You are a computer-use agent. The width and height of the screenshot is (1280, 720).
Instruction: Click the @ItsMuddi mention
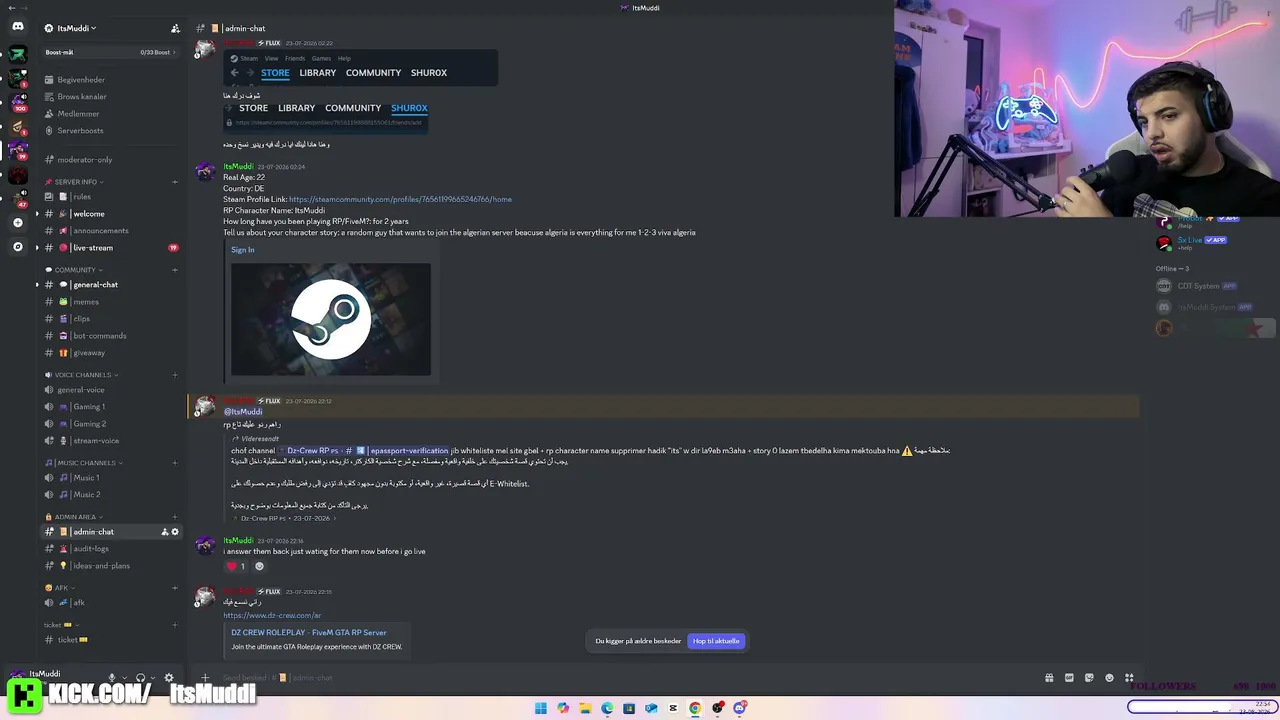243,412
